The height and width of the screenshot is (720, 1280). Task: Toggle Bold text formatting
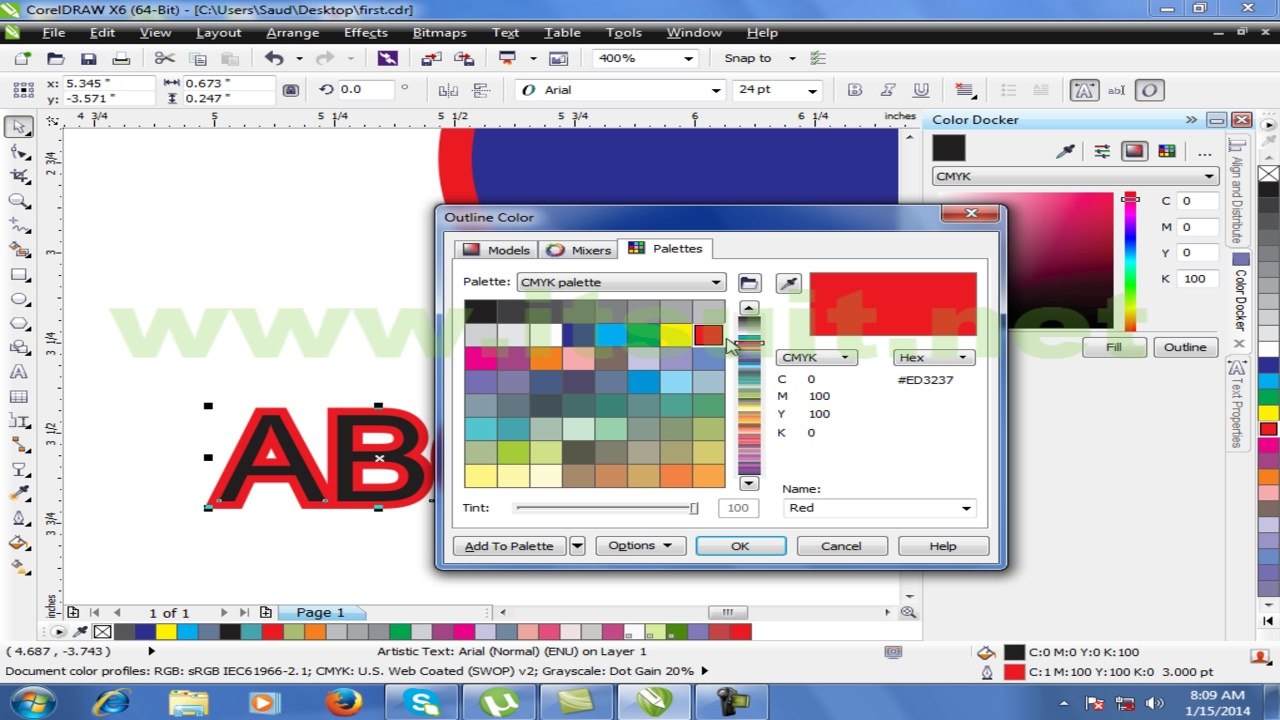pyautogui.click(x=854, y=90)
